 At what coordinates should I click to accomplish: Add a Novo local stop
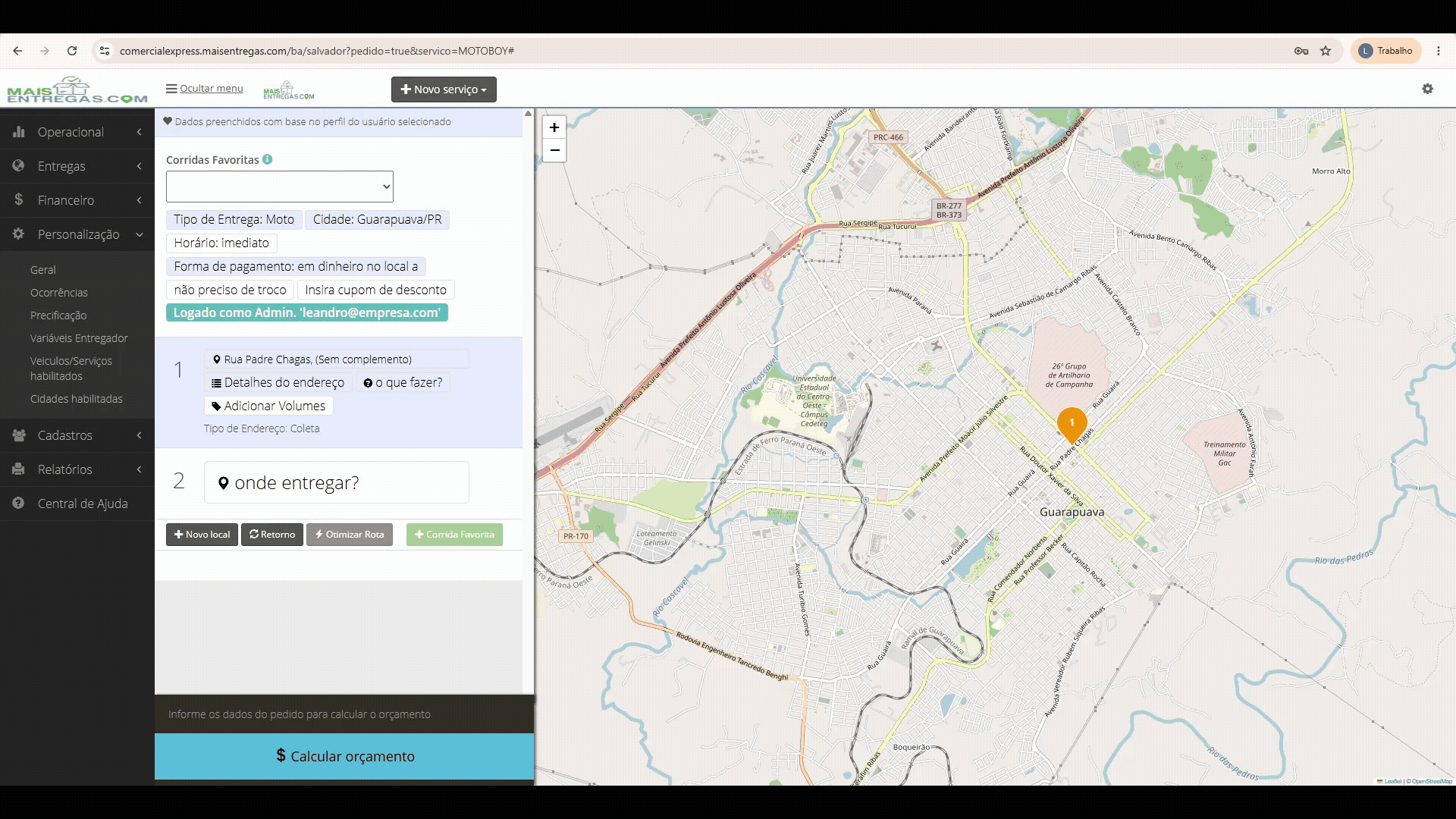[202, 535]
